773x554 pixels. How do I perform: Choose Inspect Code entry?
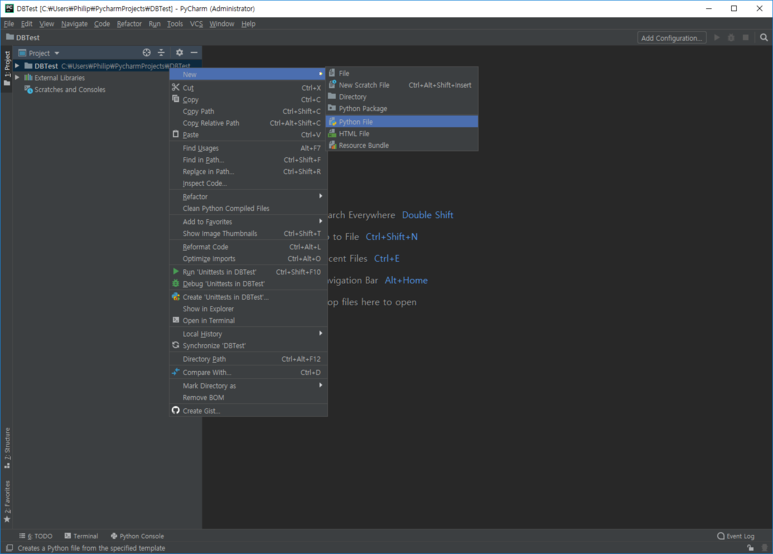(248, 183)
